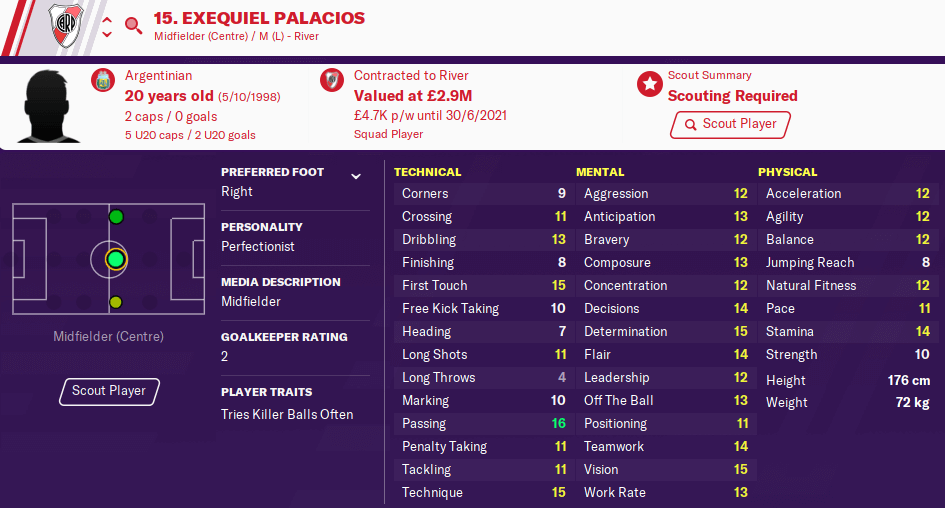Image resolution: width=945 pixels, height=508 pixels.
Task: Click the Tries Killer Balls Often trait
Action: (287, 415)
